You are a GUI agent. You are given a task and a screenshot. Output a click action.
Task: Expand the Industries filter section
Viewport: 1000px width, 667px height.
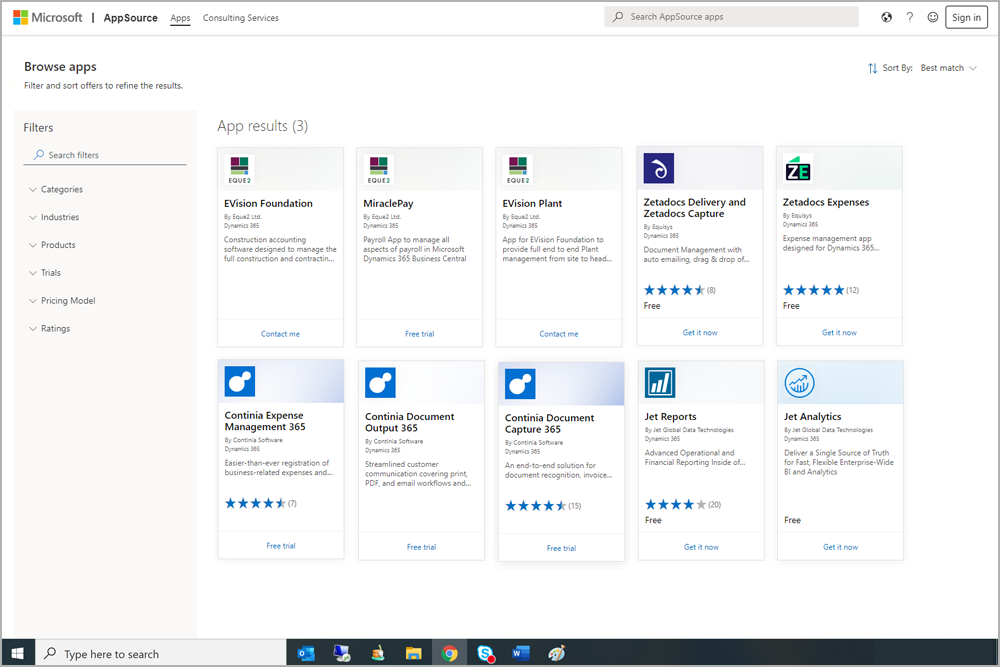[x=60, y=217]
